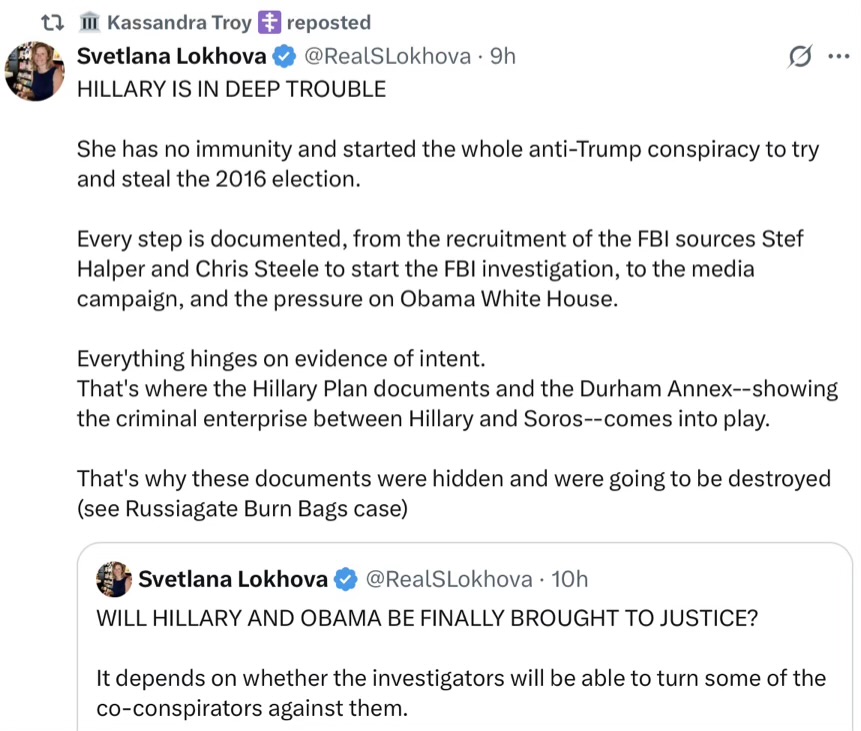Open Svetlana Lokhova's main profile avatar

tap(35, 71)
